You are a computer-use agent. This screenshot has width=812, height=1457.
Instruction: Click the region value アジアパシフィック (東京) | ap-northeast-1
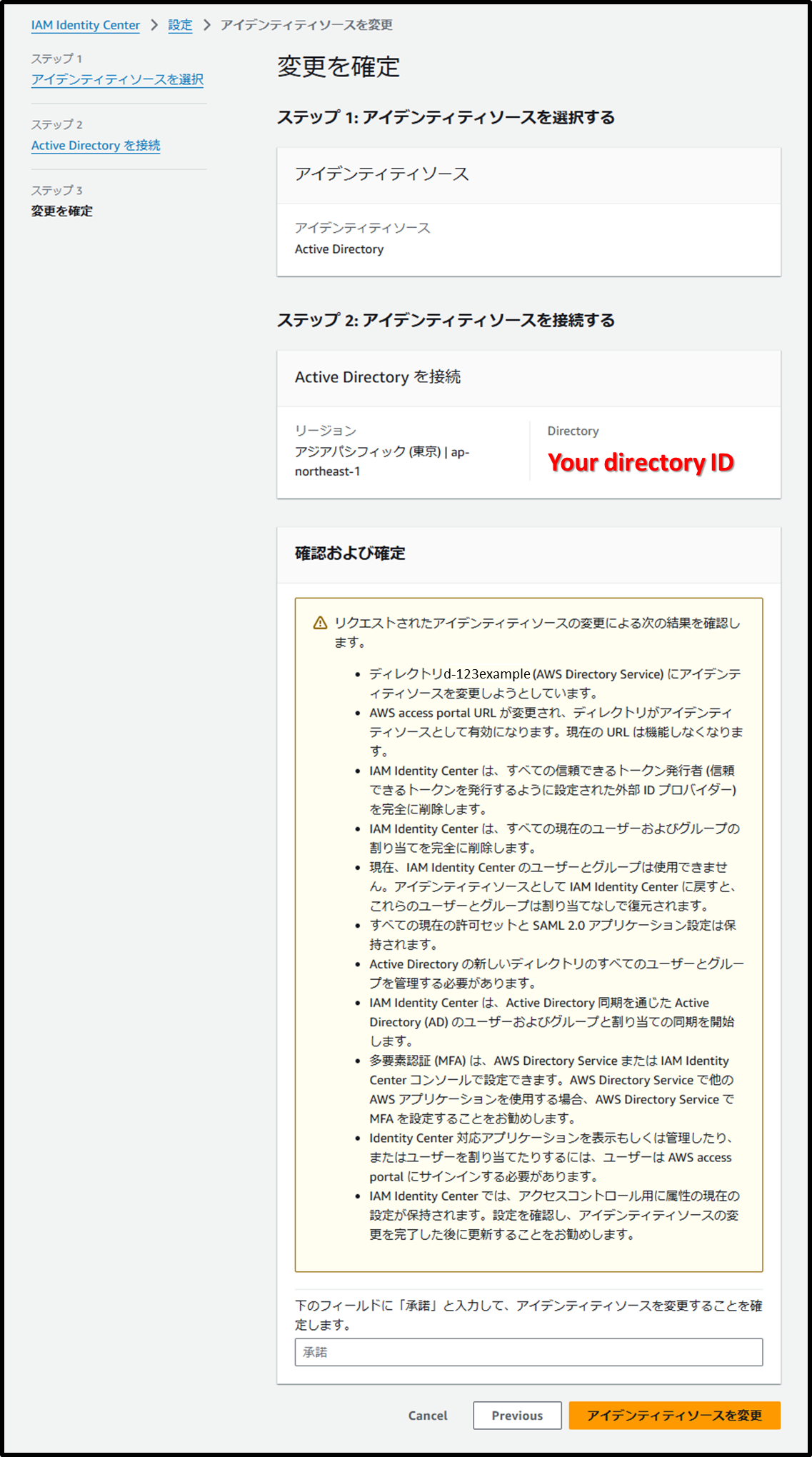pos(382,461)
